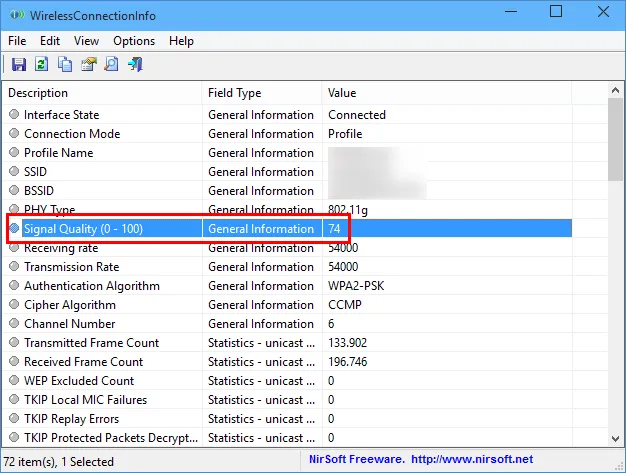Viewport: 626px width, 473px height.
Task: Select the BSSID row text
Action: pos(39,191)
